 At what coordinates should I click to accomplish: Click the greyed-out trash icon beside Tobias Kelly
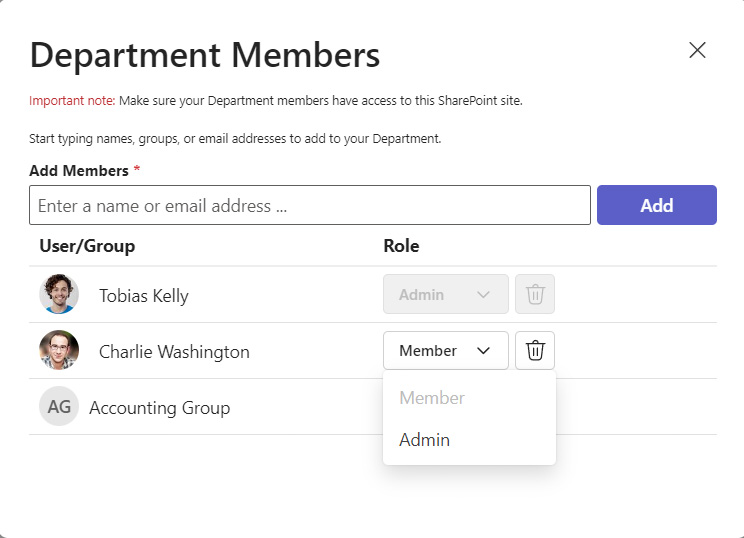535,294
